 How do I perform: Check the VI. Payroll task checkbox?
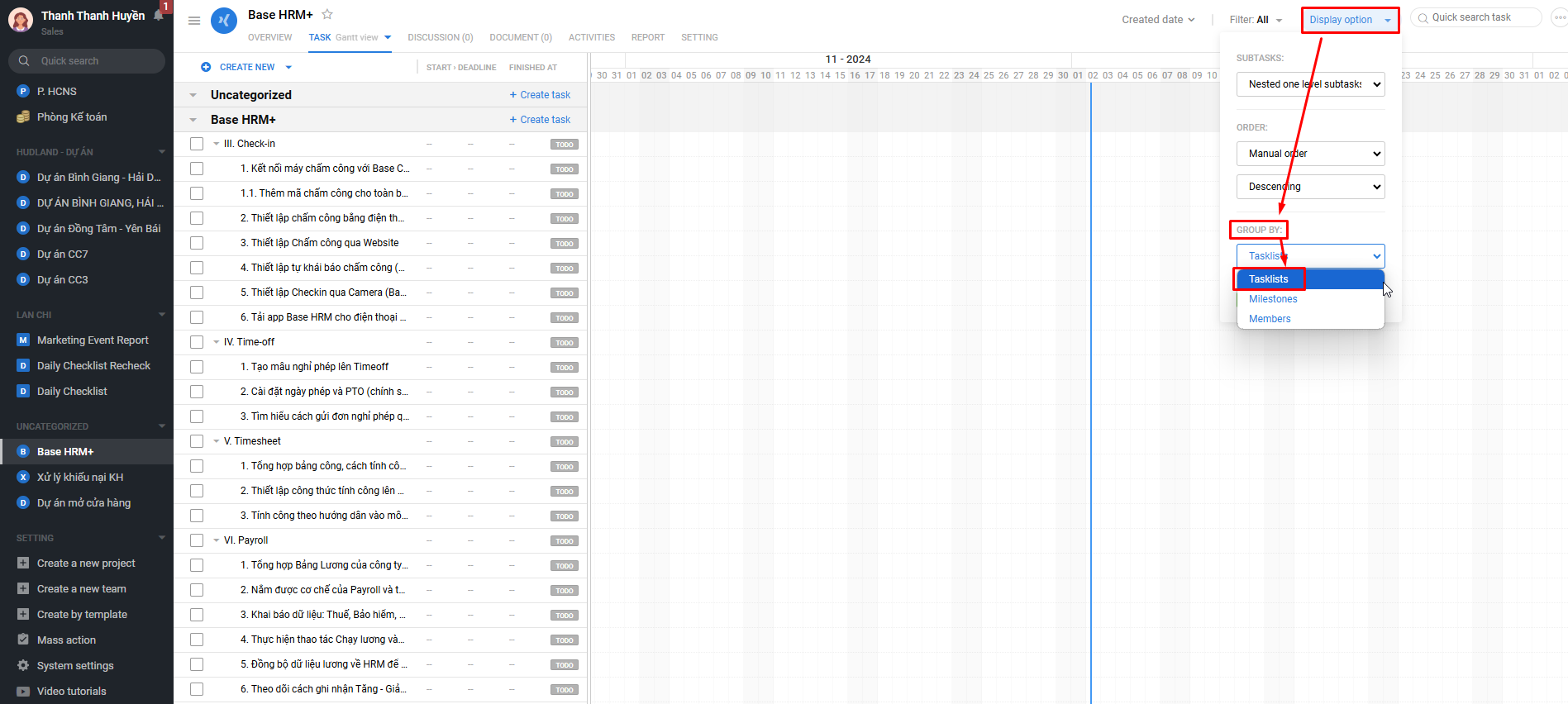[x=197, y=540]
